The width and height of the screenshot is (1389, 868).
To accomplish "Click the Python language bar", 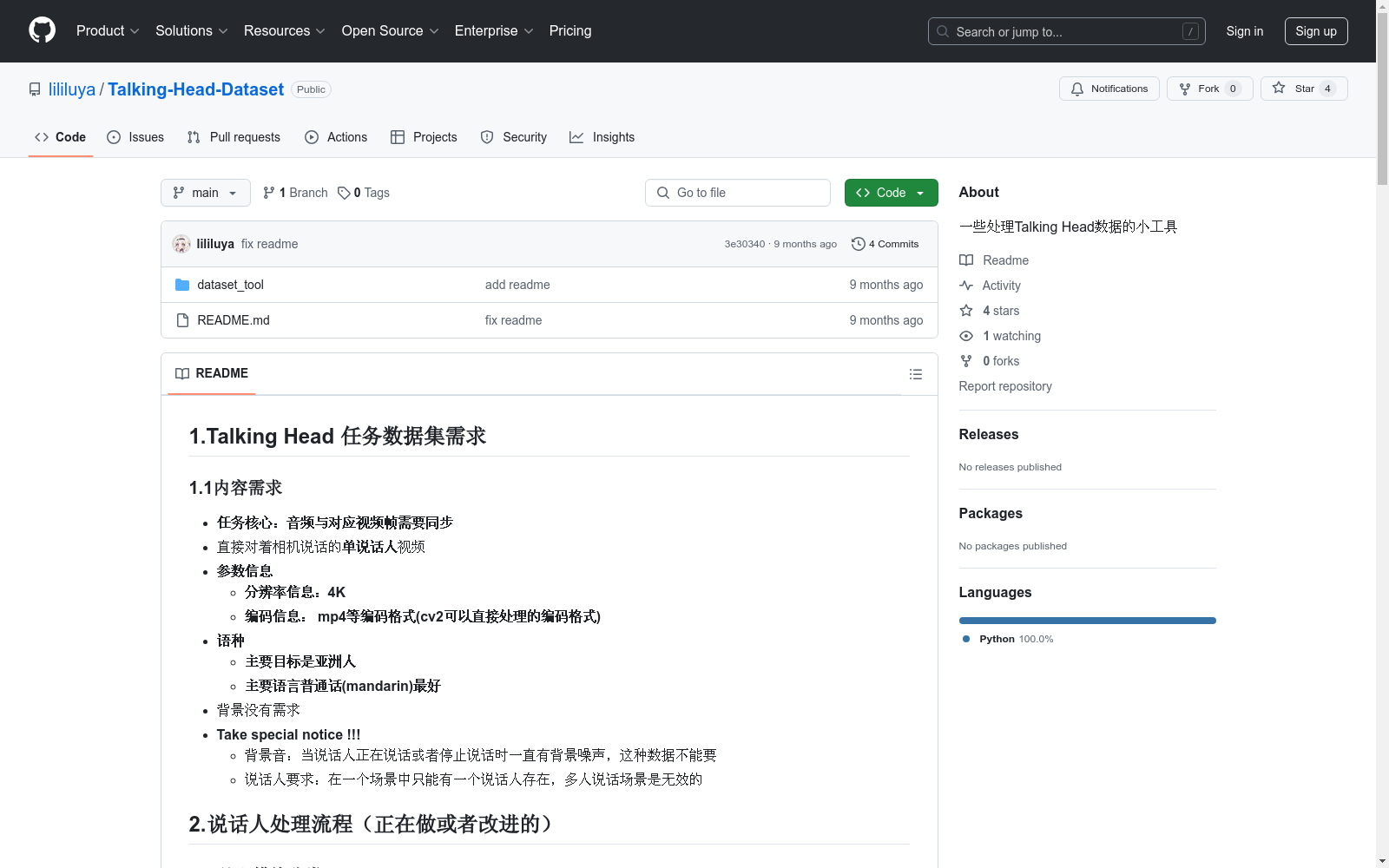I will tap(1087, 621).
